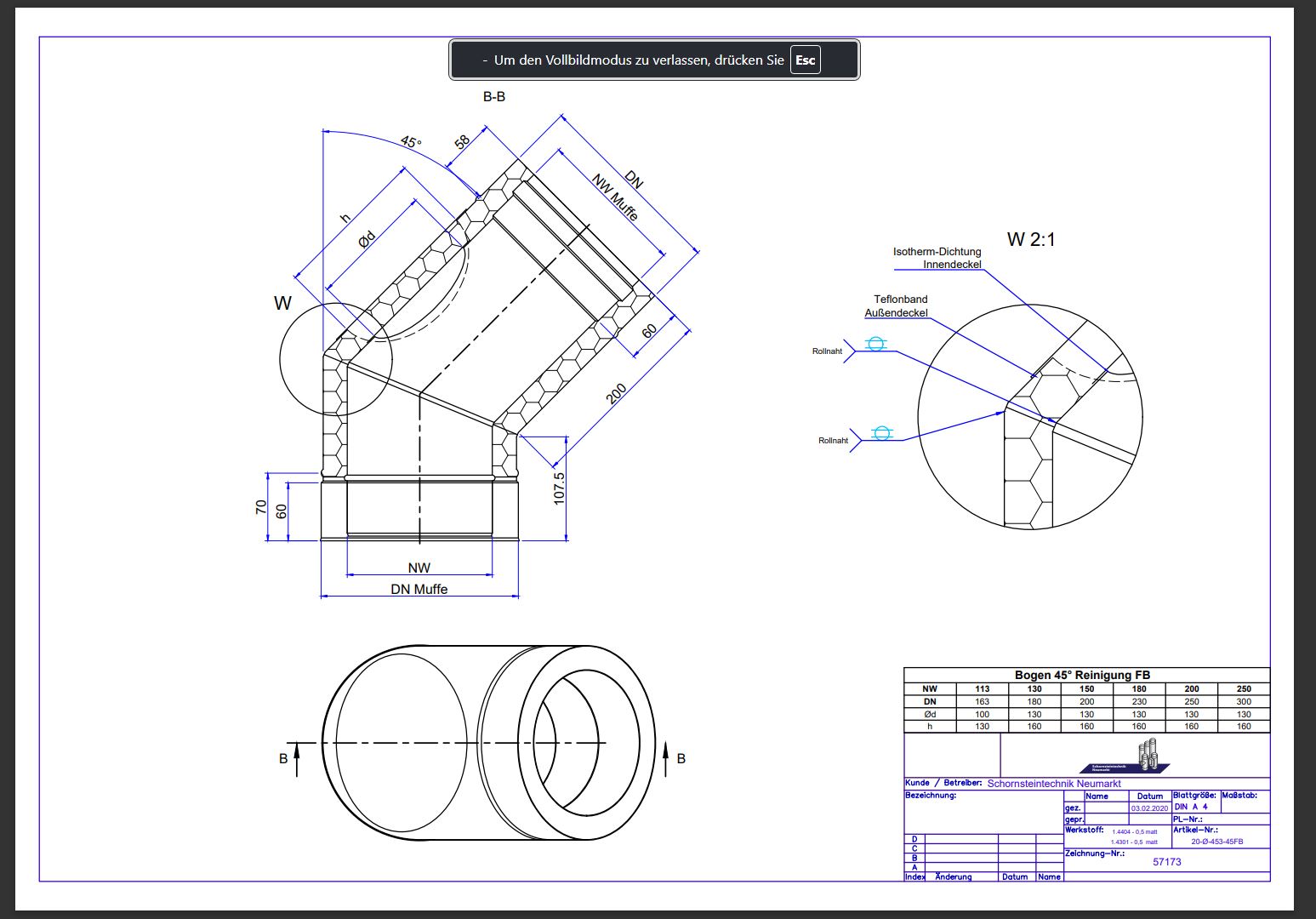
Task: Select the 'W 2:1' detail view title
Action: [1030, 240]
